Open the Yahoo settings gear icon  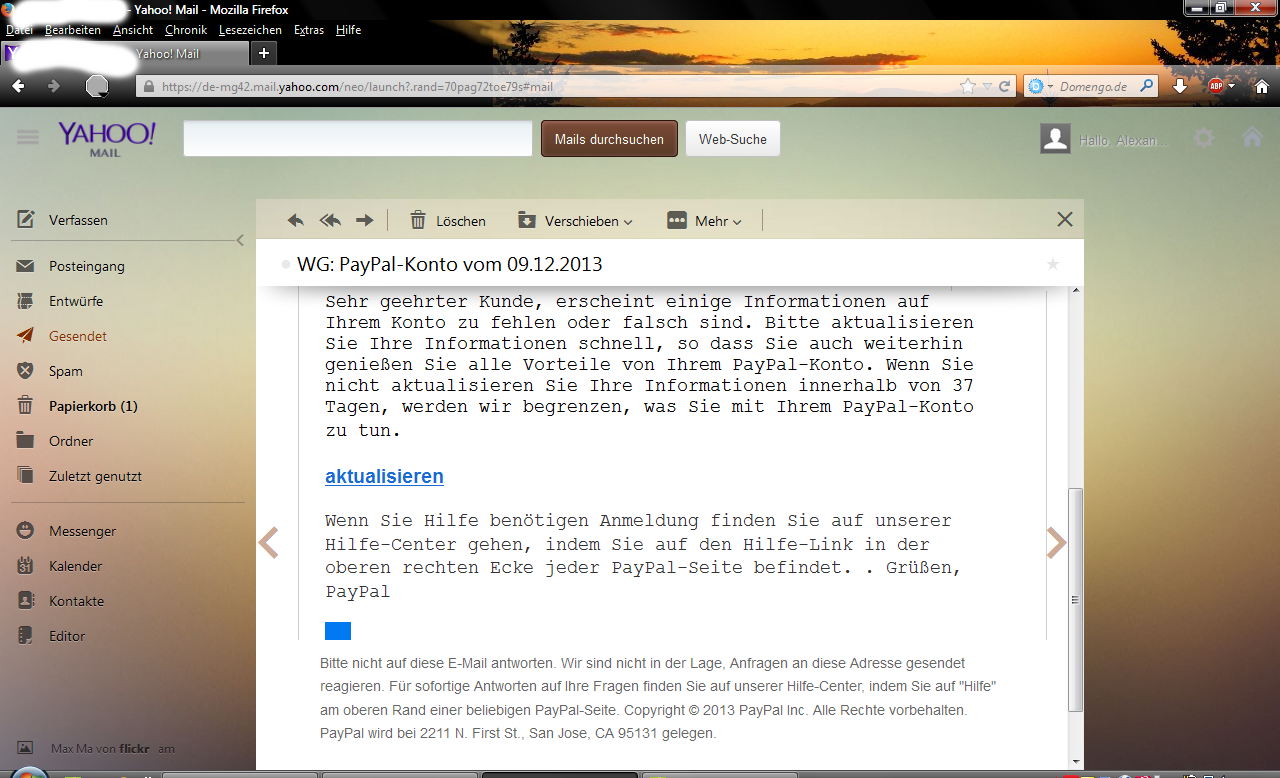point(1204,139)
